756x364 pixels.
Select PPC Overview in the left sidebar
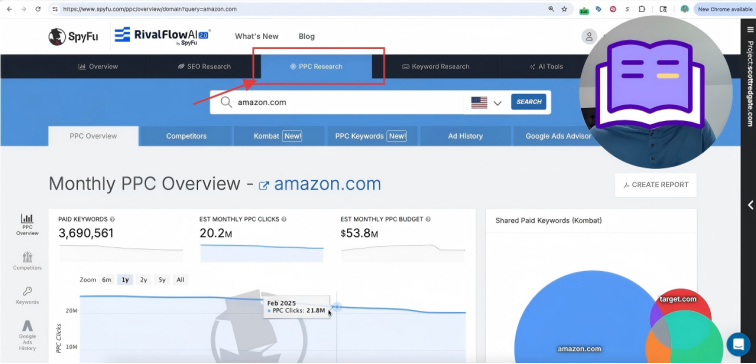pyautogui.click(x=27, y=225)
